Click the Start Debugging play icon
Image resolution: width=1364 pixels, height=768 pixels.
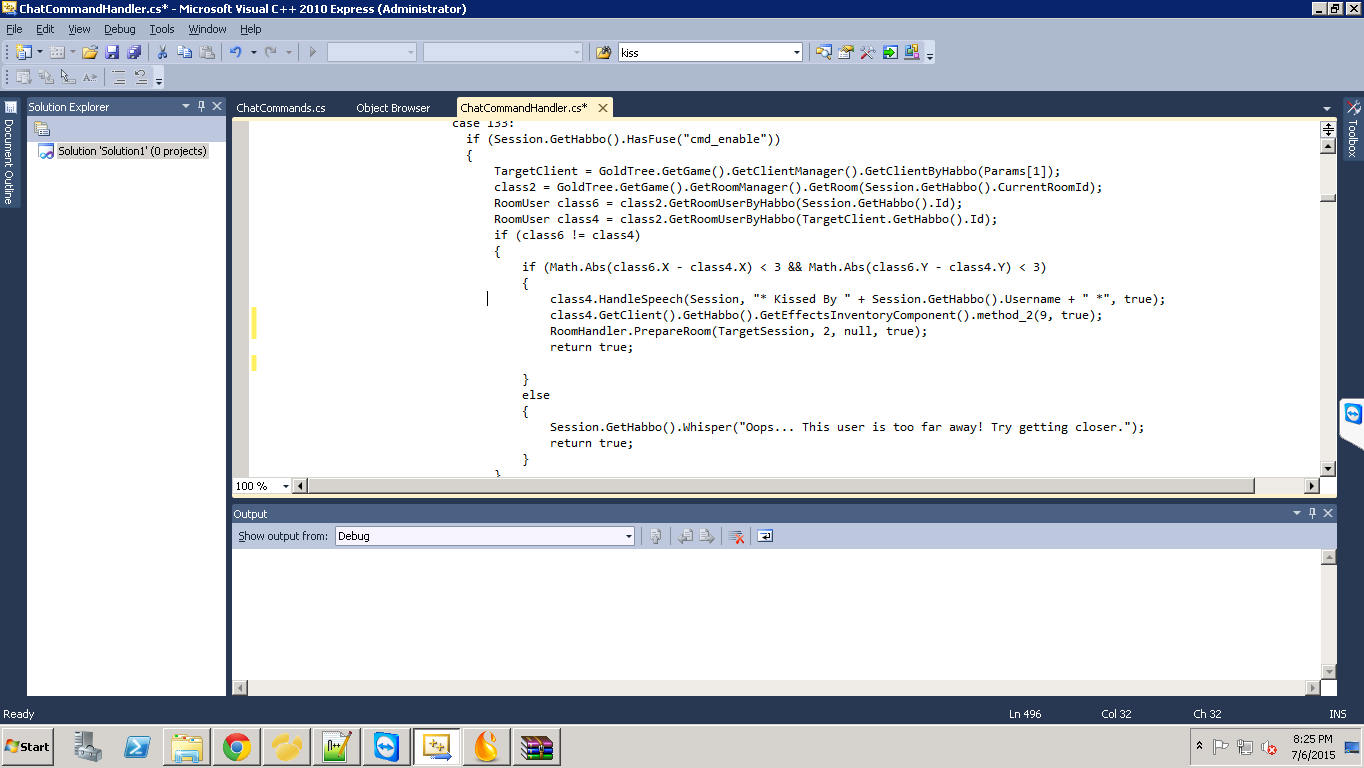(x=312, y=52)
